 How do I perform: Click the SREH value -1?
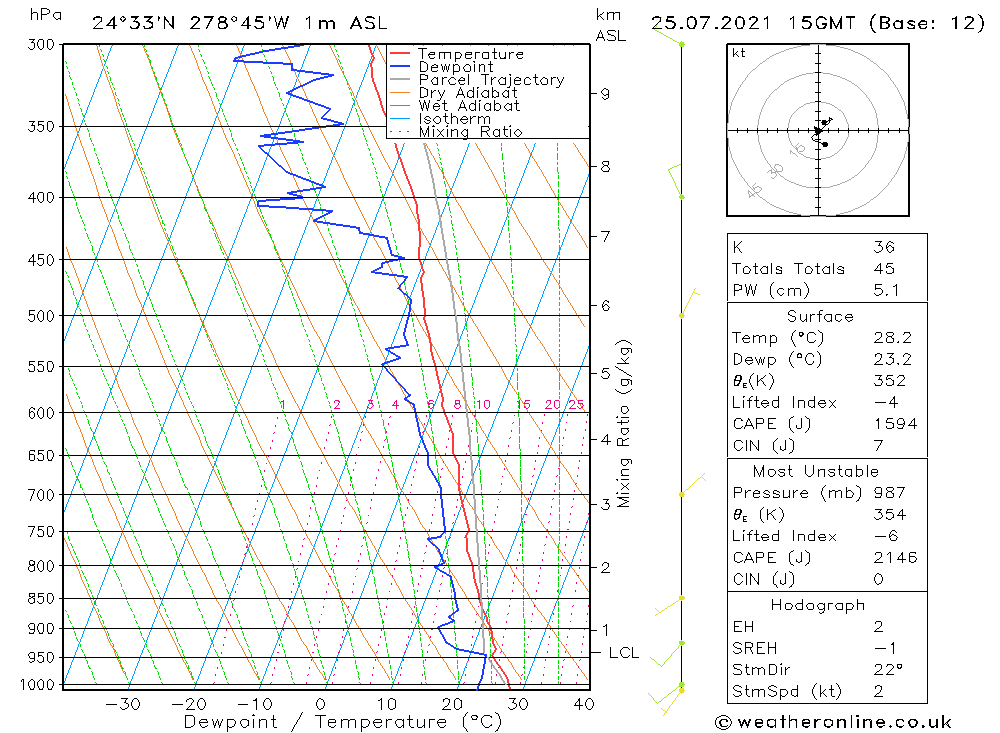[886, 648]
